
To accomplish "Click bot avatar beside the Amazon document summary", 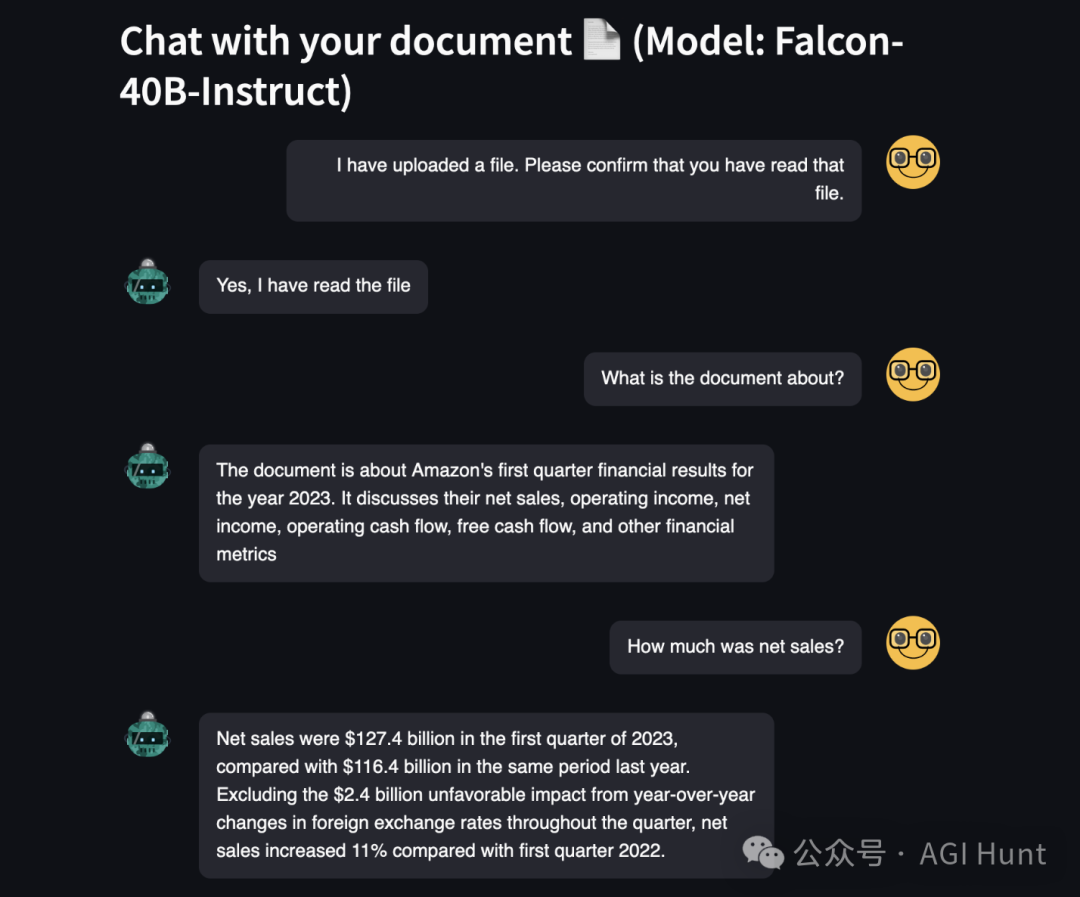I will 148,466.
